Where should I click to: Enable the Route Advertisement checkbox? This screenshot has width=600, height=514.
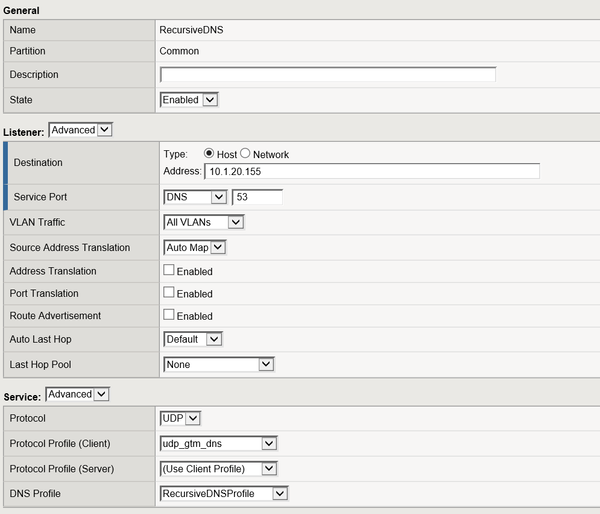(x=169, y=315)
